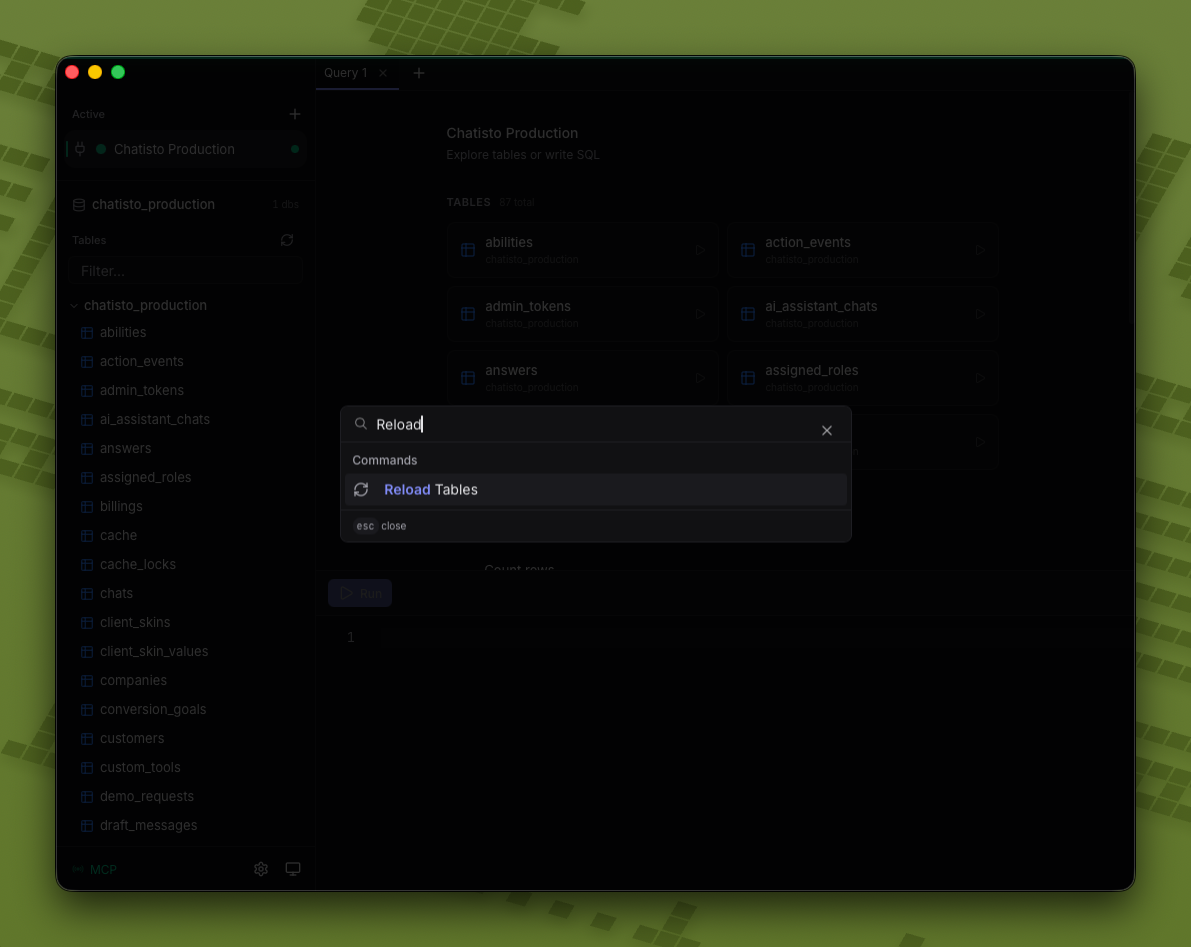Open abilities table card
Image resolution: width=1191 pixels, height=947 pixels.
tap(583, 250)
